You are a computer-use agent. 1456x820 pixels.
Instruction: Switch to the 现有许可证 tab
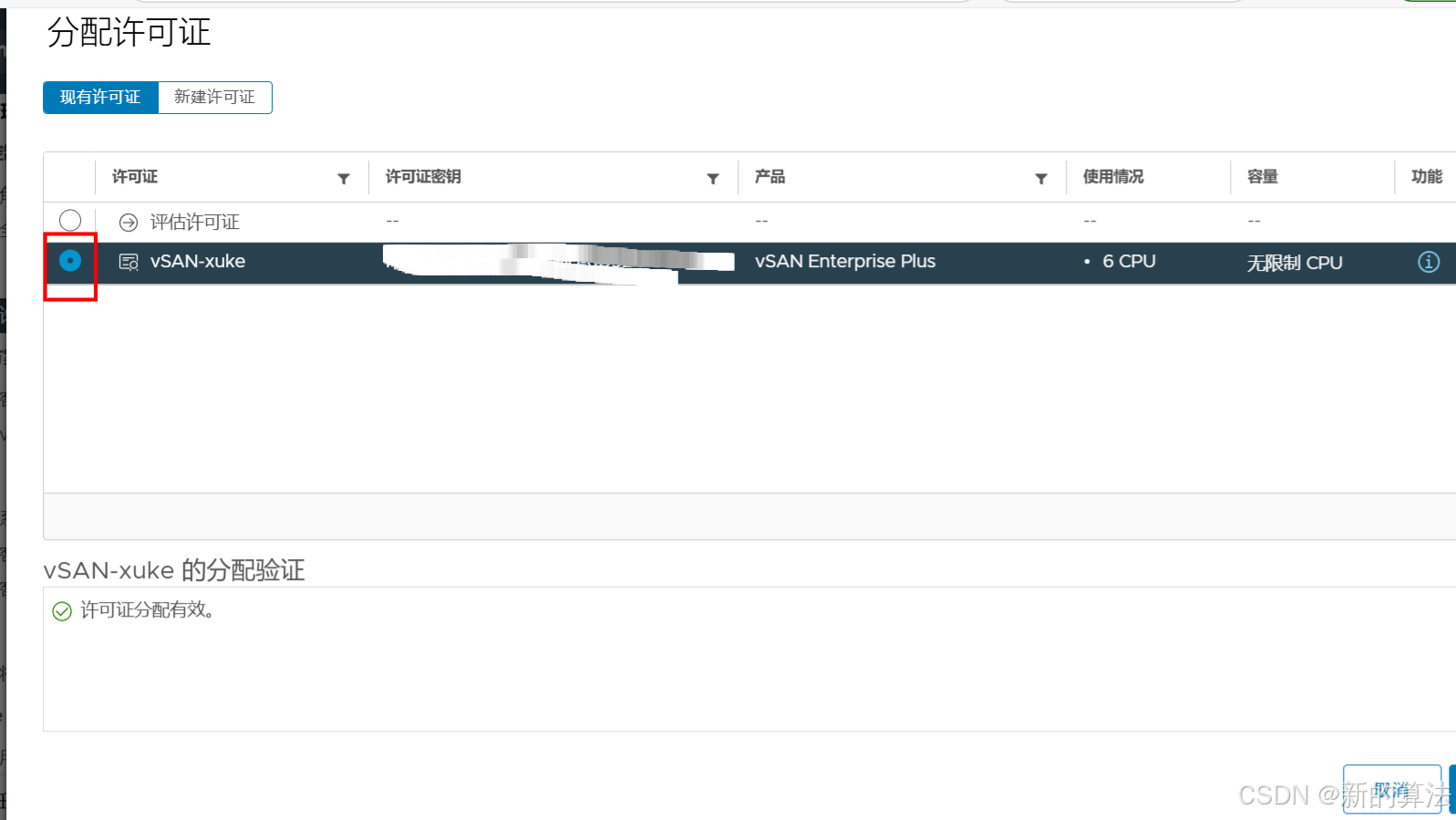click(100, 98)
